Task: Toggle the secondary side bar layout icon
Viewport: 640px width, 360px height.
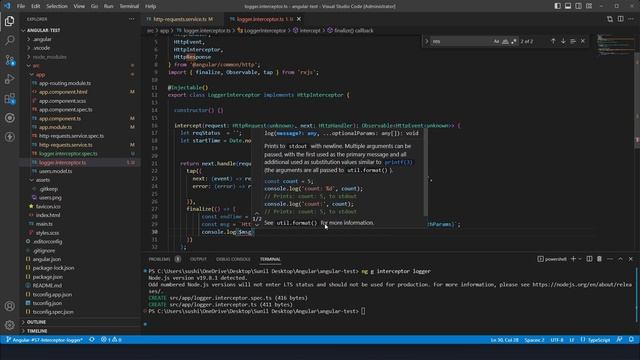Action: point(578,6)
